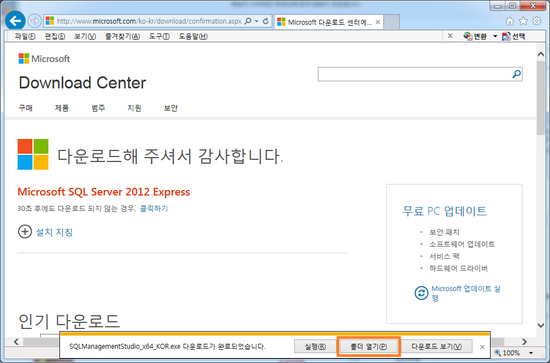
Task: Open the 파일(F) menu
Action: pyautogui.click(x=25, y=36)
